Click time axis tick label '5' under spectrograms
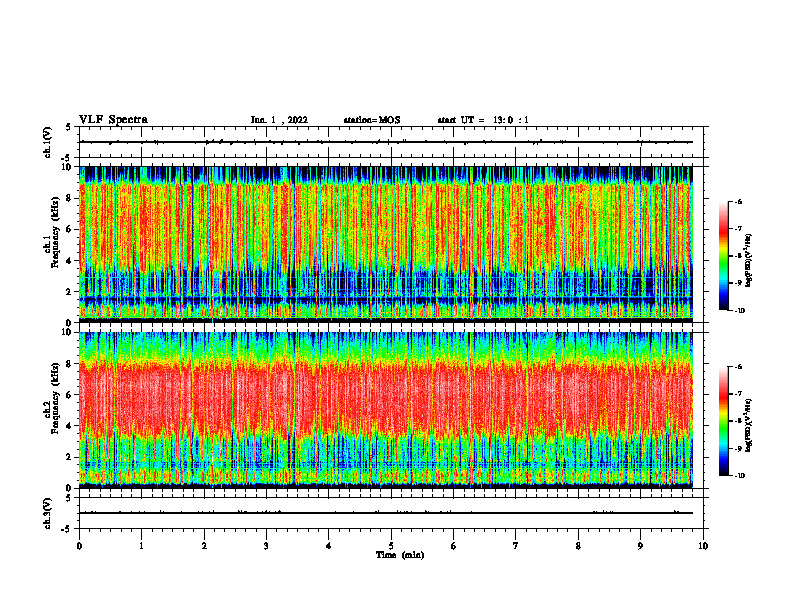The width and height of the screenshot is (792, 612). click(x=391, y=546)
